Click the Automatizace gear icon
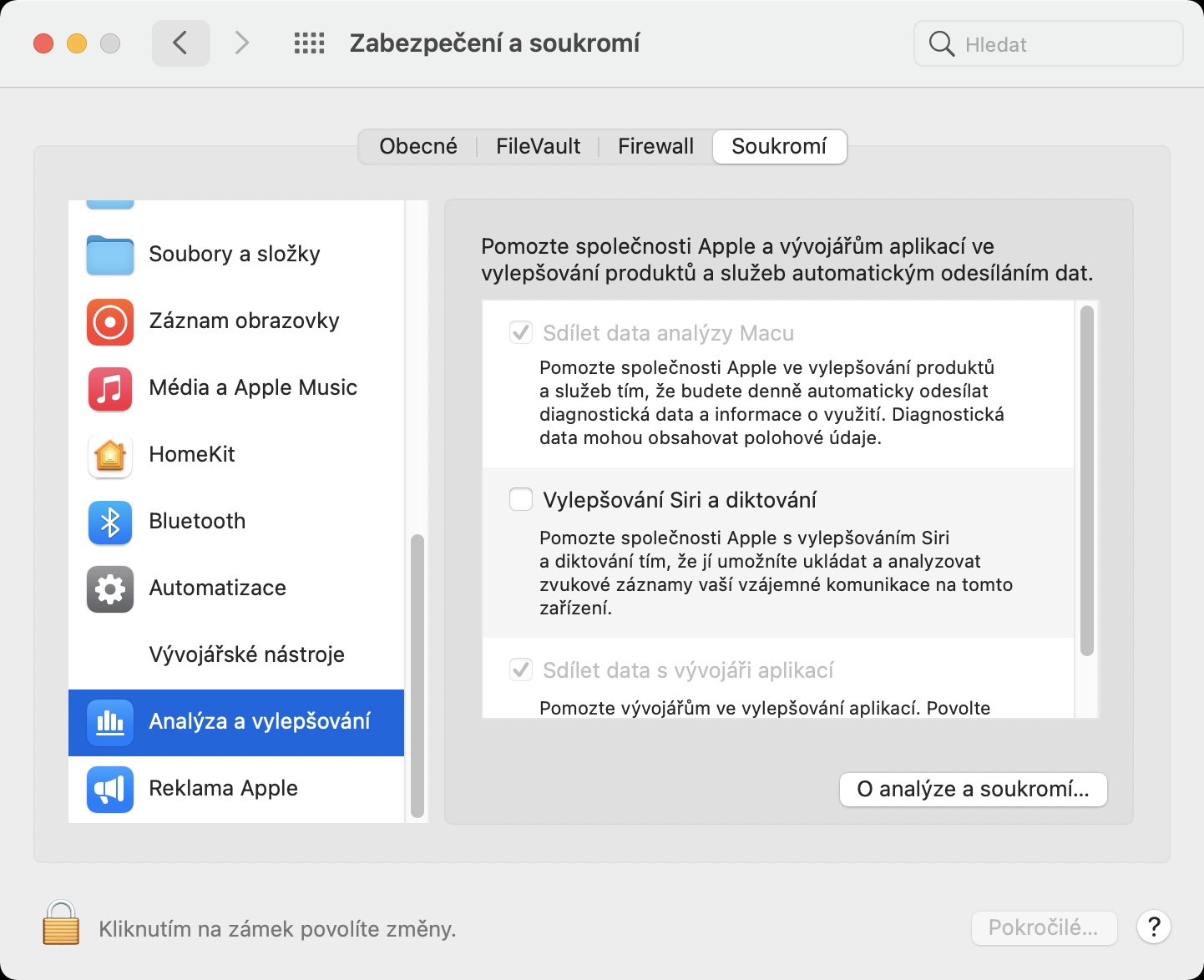Viewport: 1204px width, 980px height. click(x=110, y=589)
